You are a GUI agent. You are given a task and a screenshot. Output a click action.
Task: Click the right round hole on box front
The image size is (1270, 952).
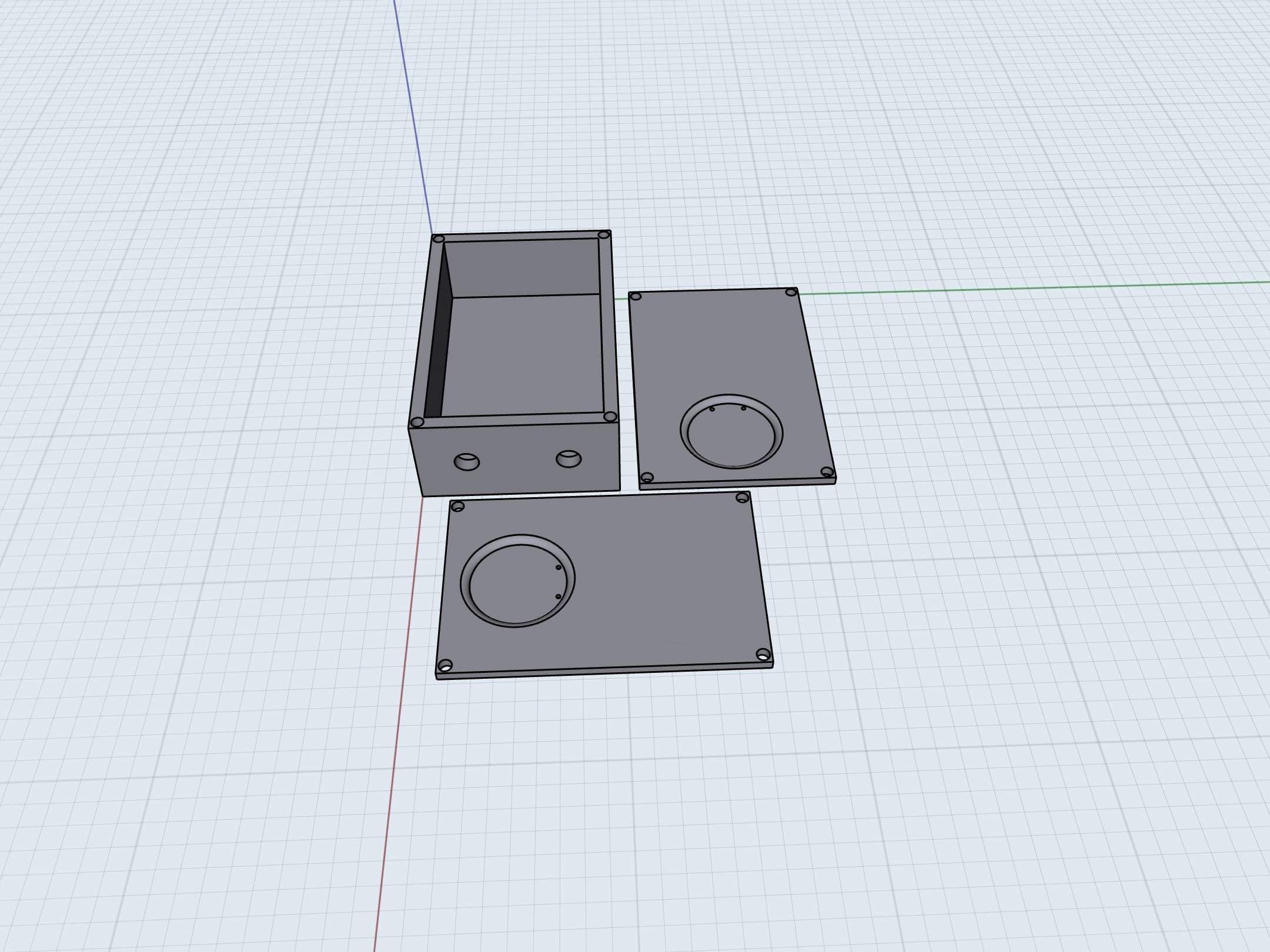click(569, 458)
